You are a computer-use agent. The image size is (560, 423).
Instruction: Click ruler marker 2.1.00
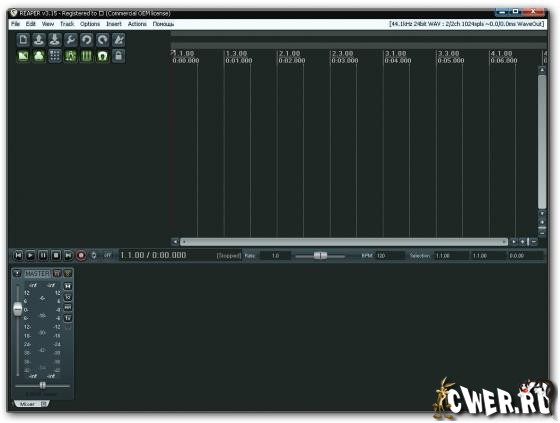(290, 54)
